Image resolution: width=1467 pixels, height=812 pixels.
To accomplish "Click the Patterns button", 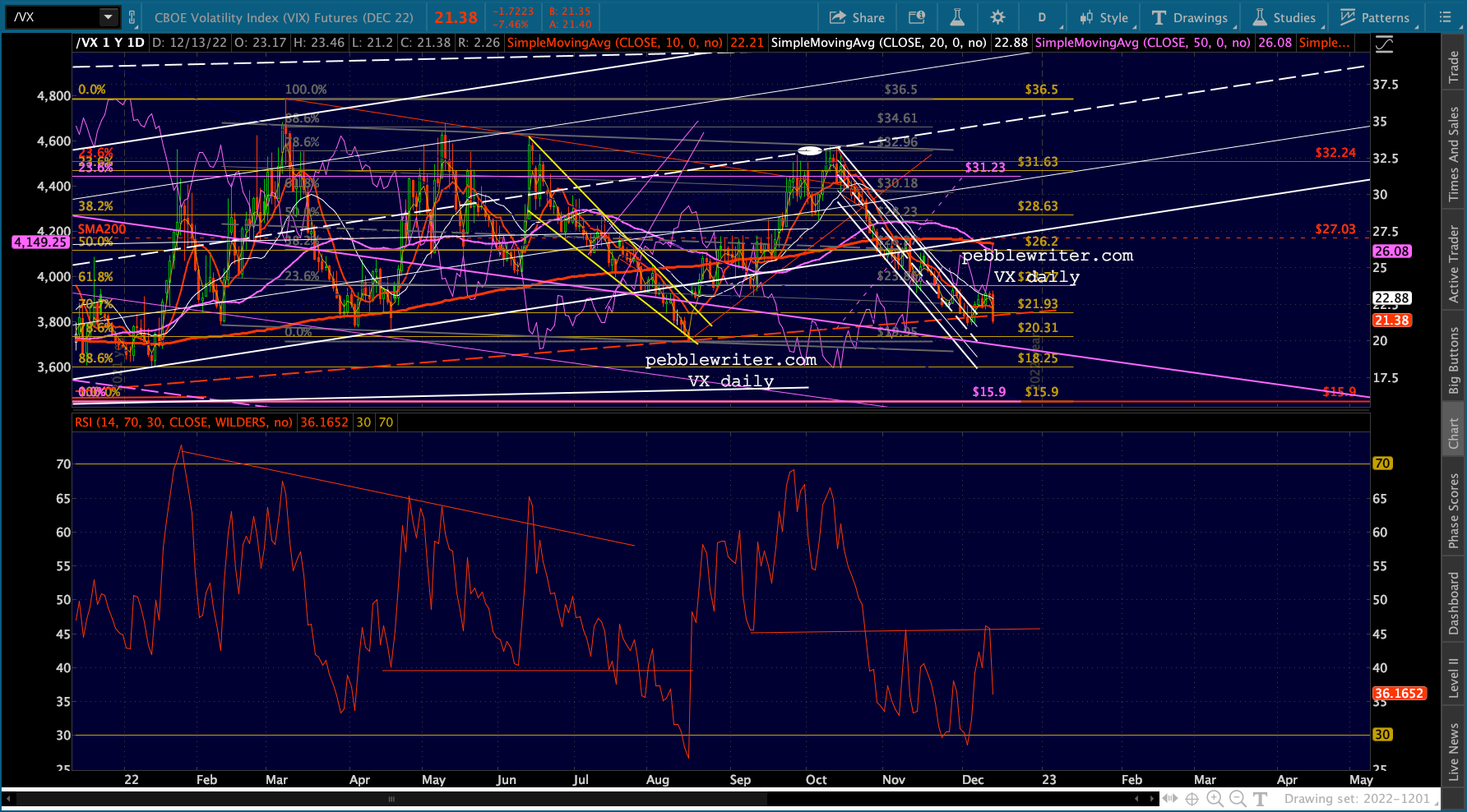I will click(1375, 17).
